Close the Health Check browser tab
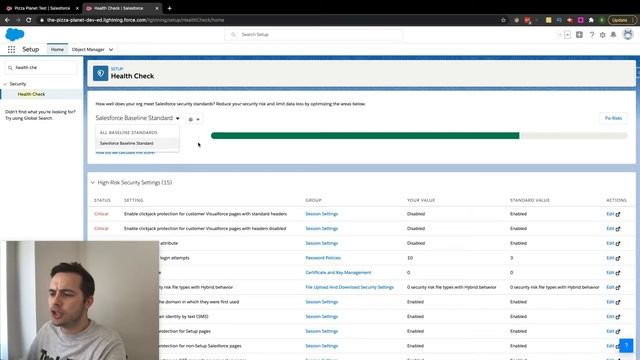The height and width of the screenshot is (360, 640). (x=157, y=8)
